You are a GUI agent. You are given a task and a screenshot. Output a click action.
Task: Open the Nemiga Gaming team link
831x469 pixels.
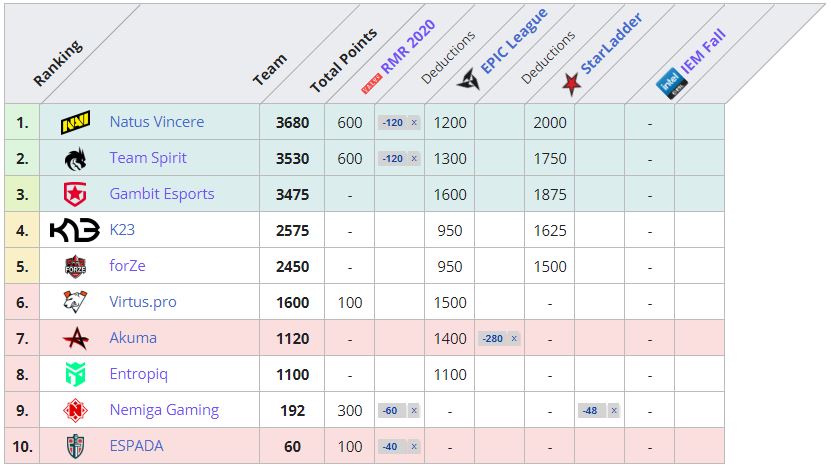tap(163, 410)
